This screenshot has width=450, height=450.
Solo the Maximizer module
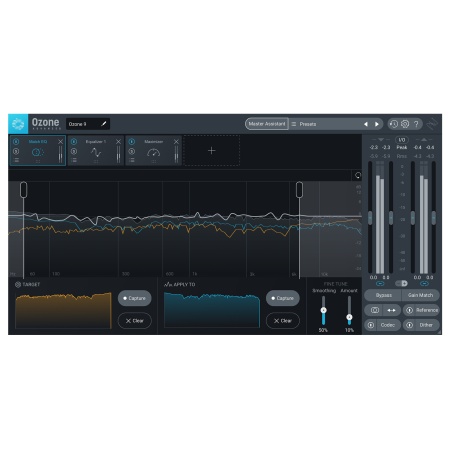click(132, 151)
